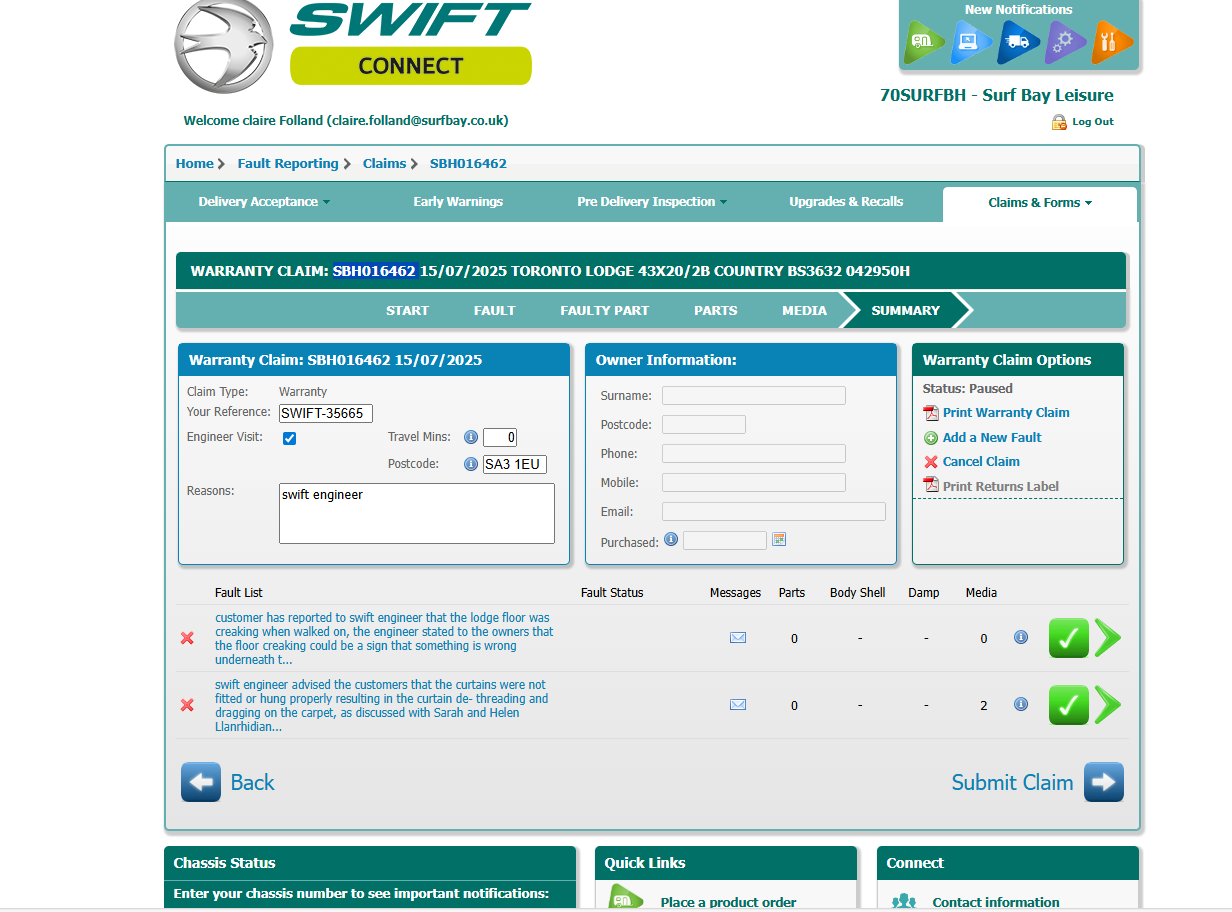1232x912 pixels.
Task: Open the curtains not fitted fault description
Action: click(x=381, y=706)
